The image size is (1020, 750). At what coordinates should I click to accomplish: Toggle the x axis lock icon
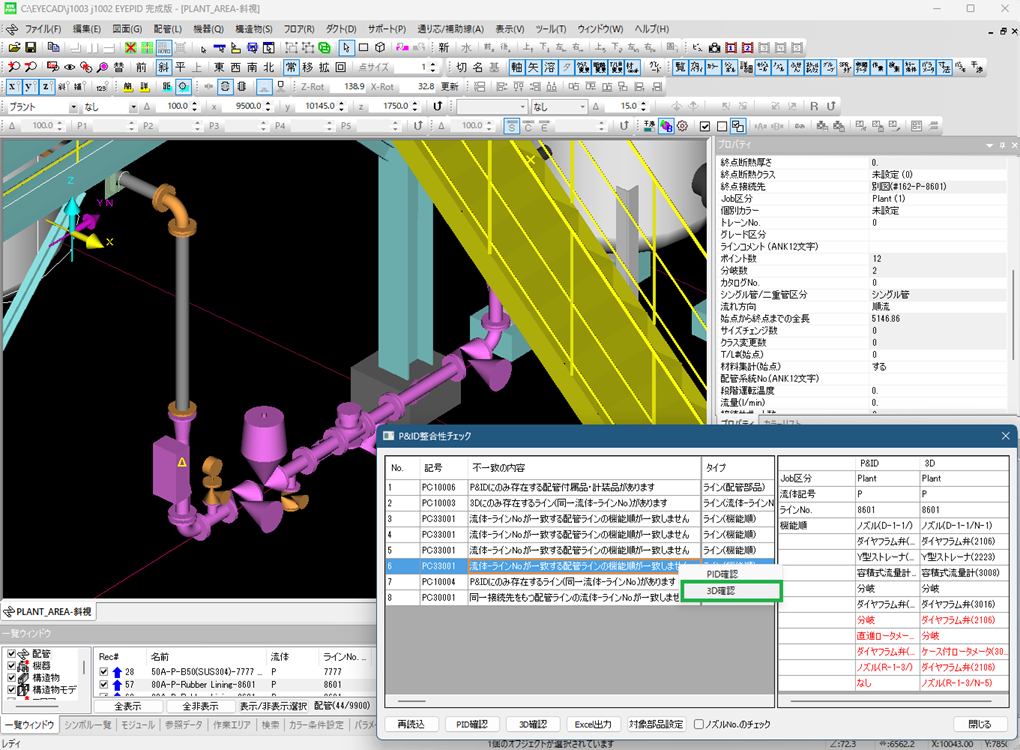[x=13, y=87]
